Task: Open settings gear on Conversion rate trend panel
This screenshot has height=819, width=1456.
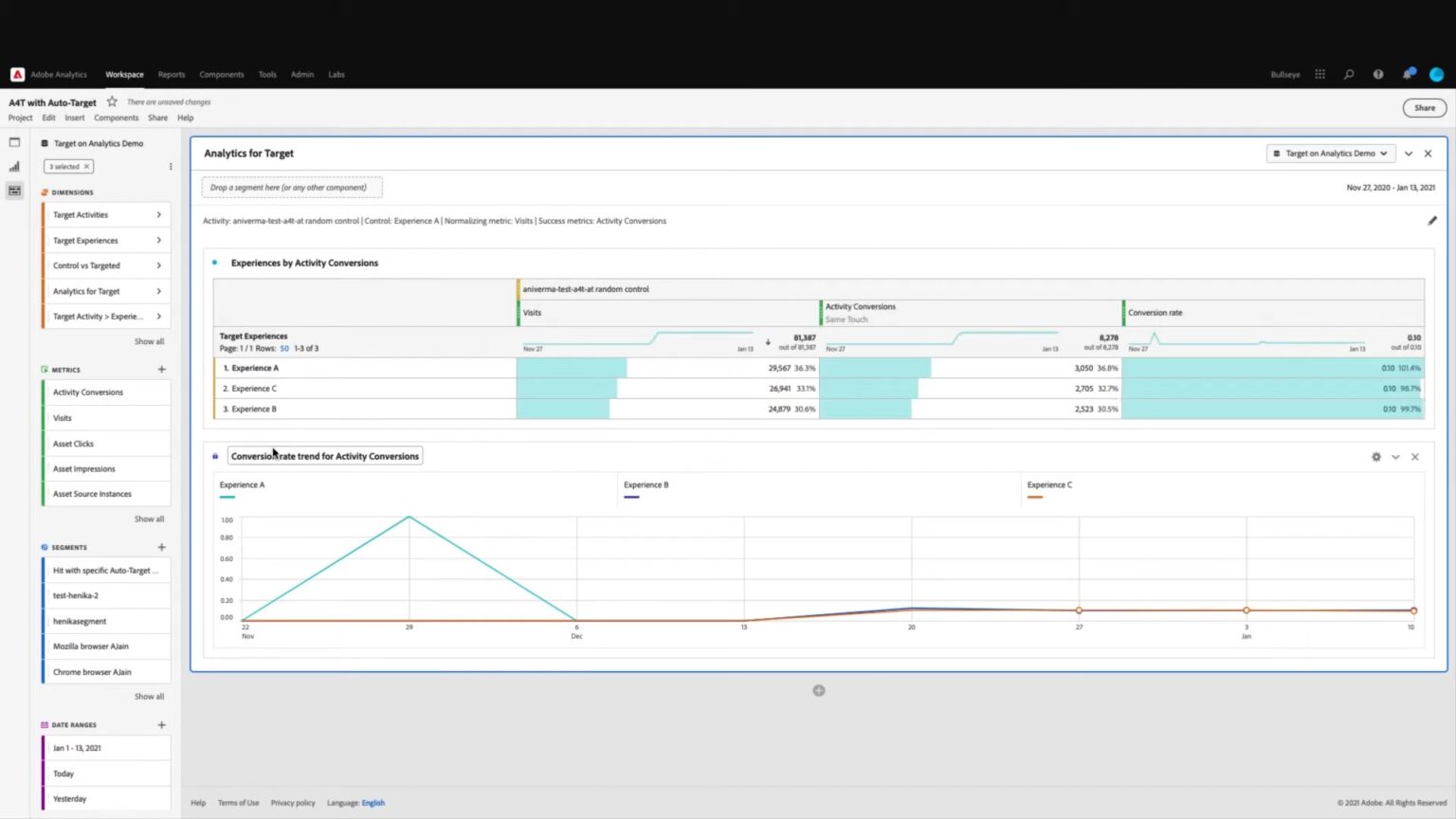Action: pos(1376,456)
